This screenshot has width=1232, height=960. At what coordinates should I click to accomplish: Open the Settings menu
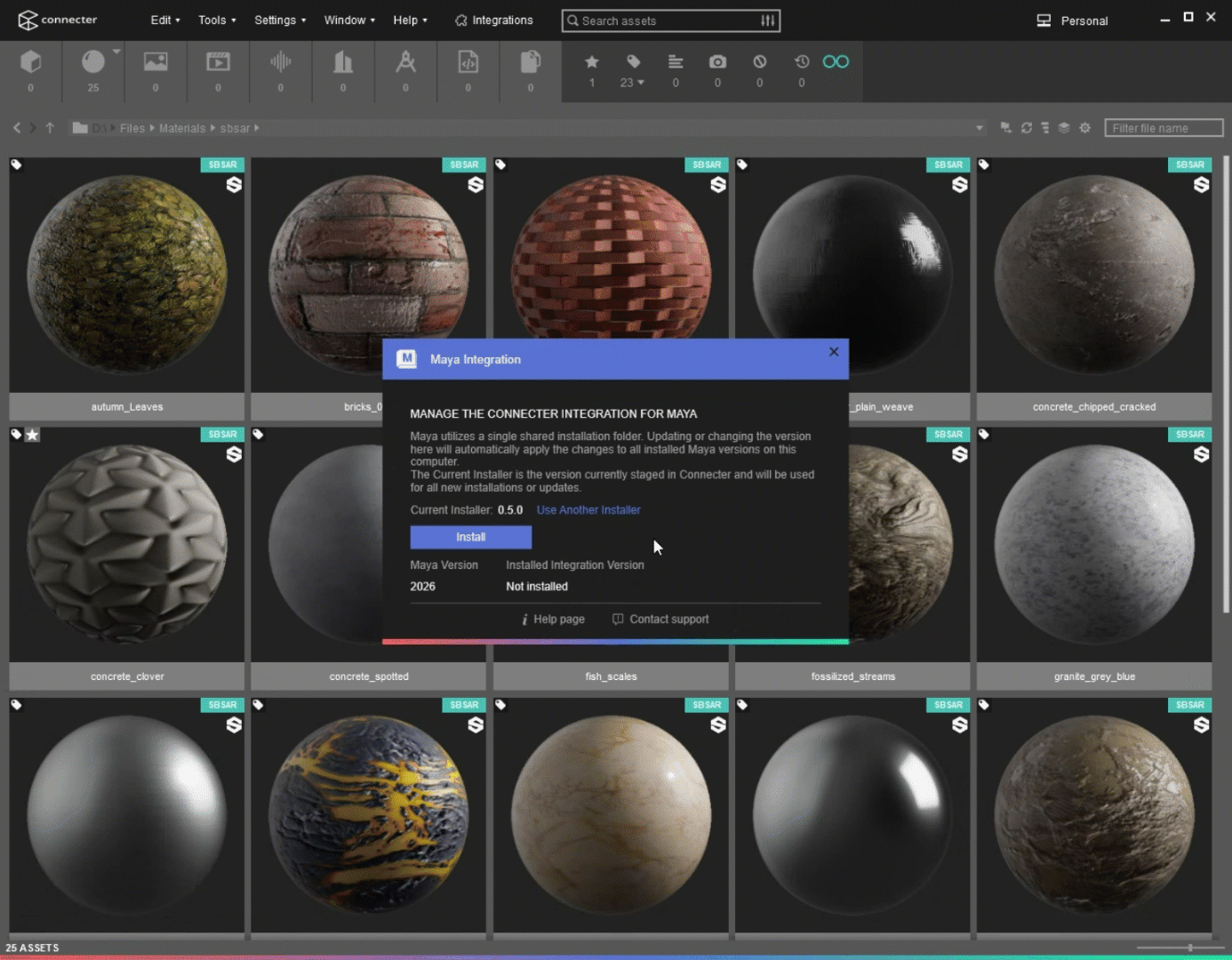(280, 20)
